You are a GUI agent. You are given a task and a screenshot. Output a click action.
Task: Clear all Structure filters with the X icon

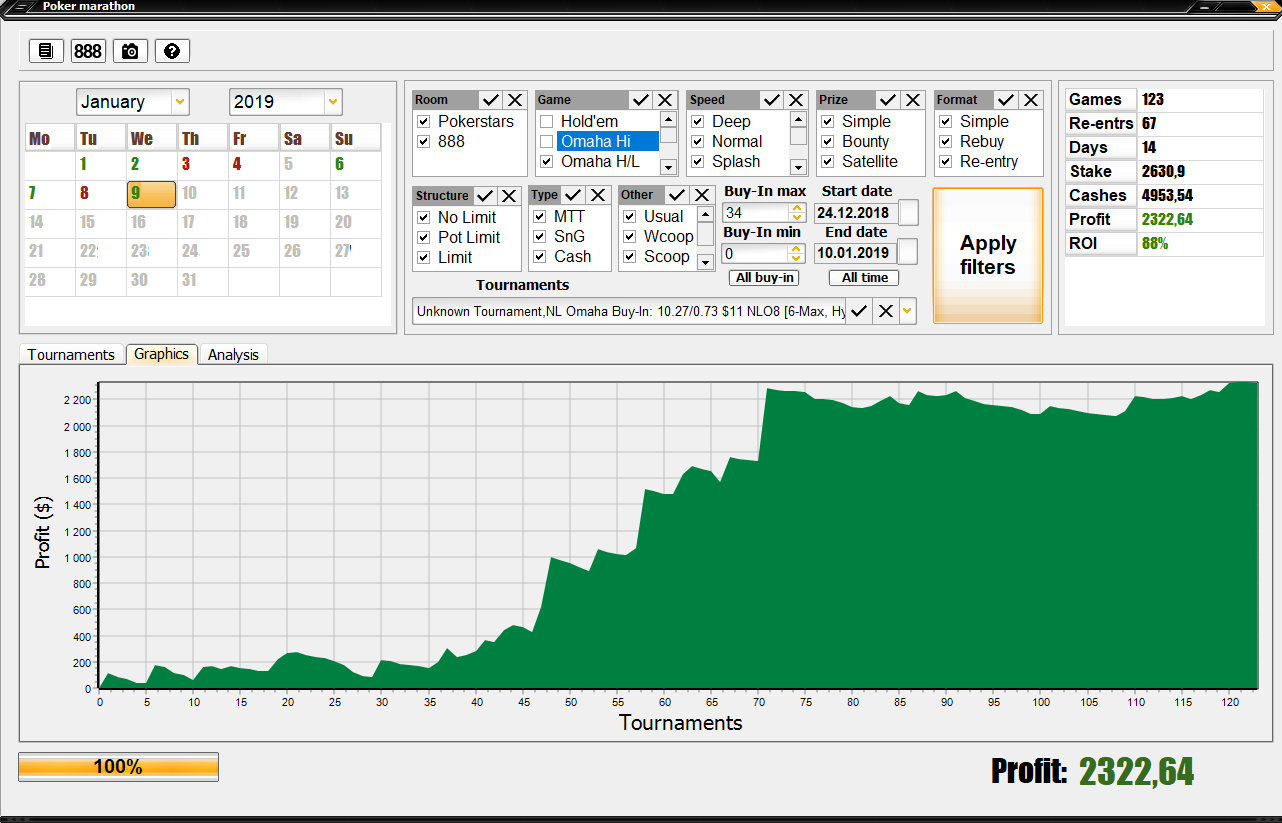click(509, 196)
